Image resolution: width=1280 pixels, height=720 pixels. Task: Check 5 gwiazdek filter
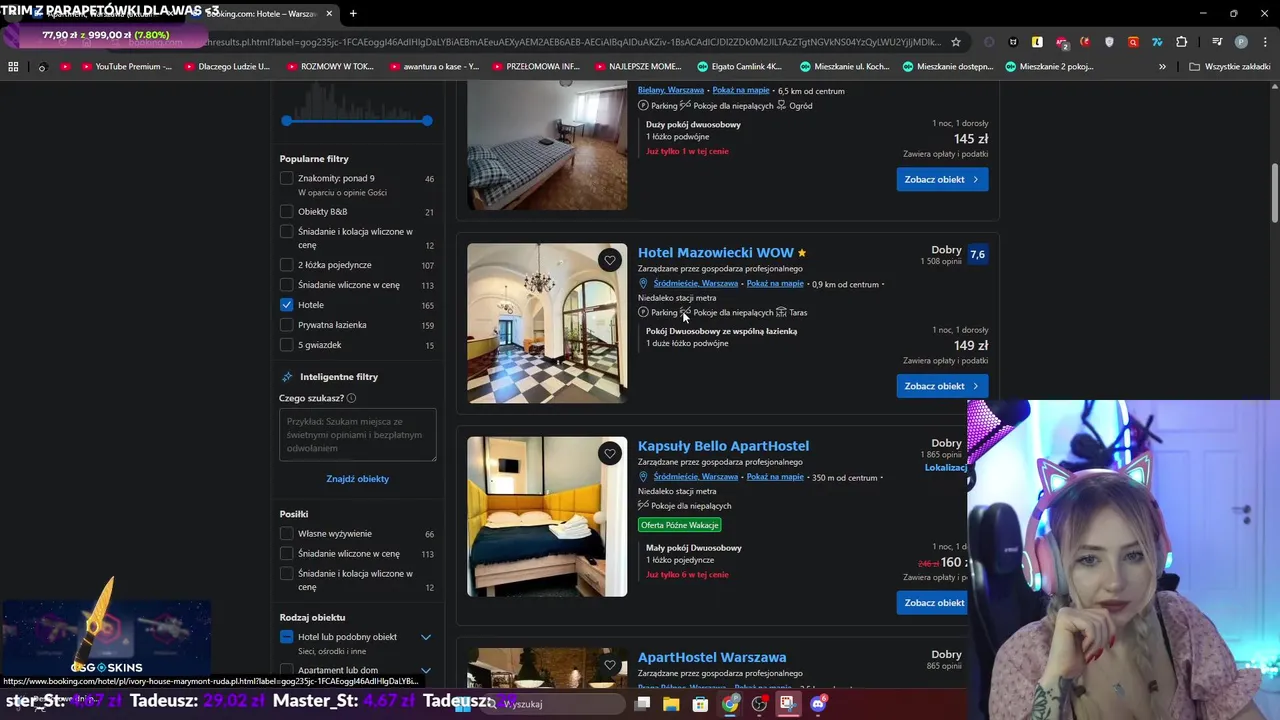click(287, 345)
